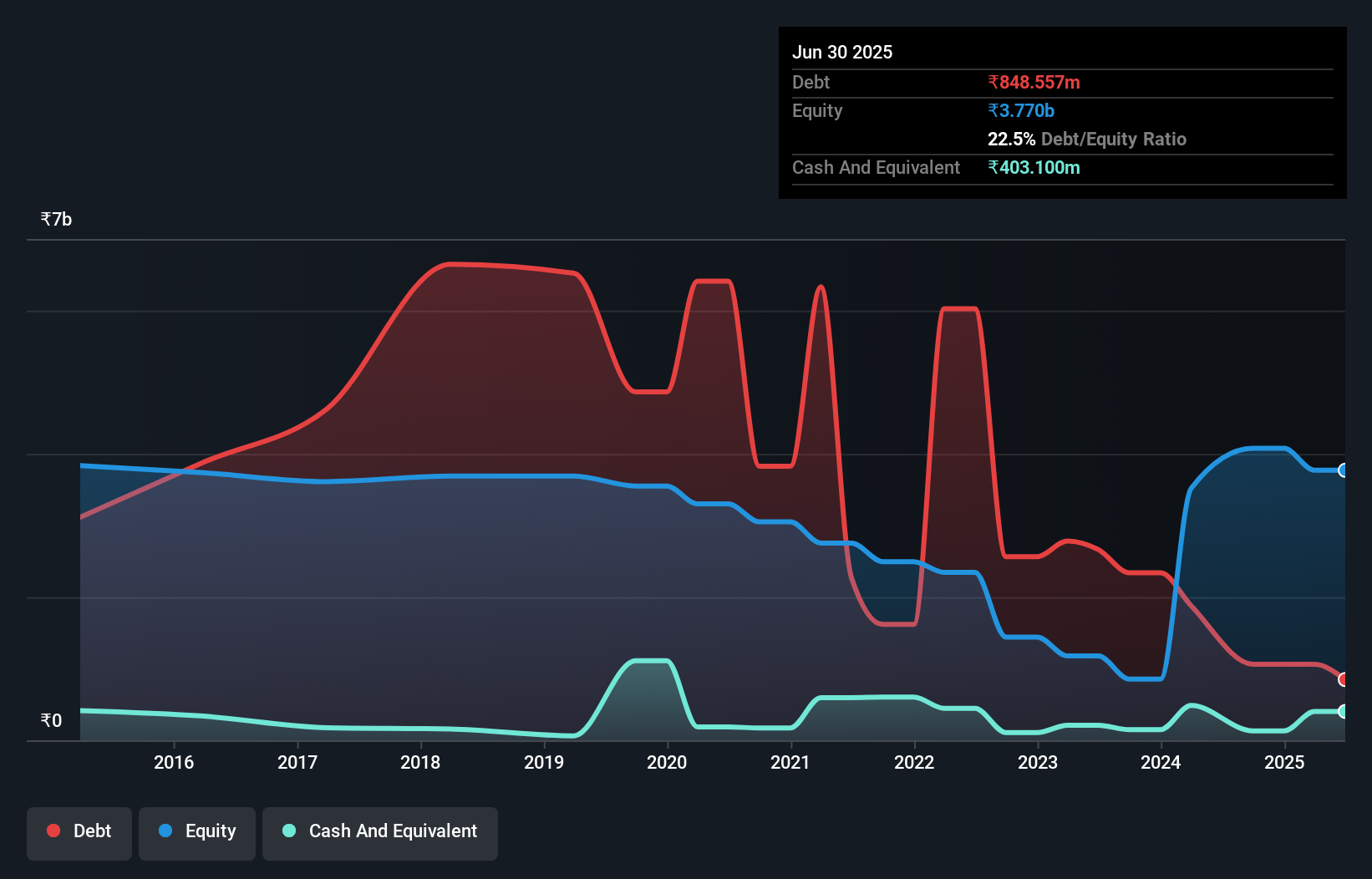Click the 2018 x-axis label
This screenshot has height=879, width=1372.
[x=420, y=762]
